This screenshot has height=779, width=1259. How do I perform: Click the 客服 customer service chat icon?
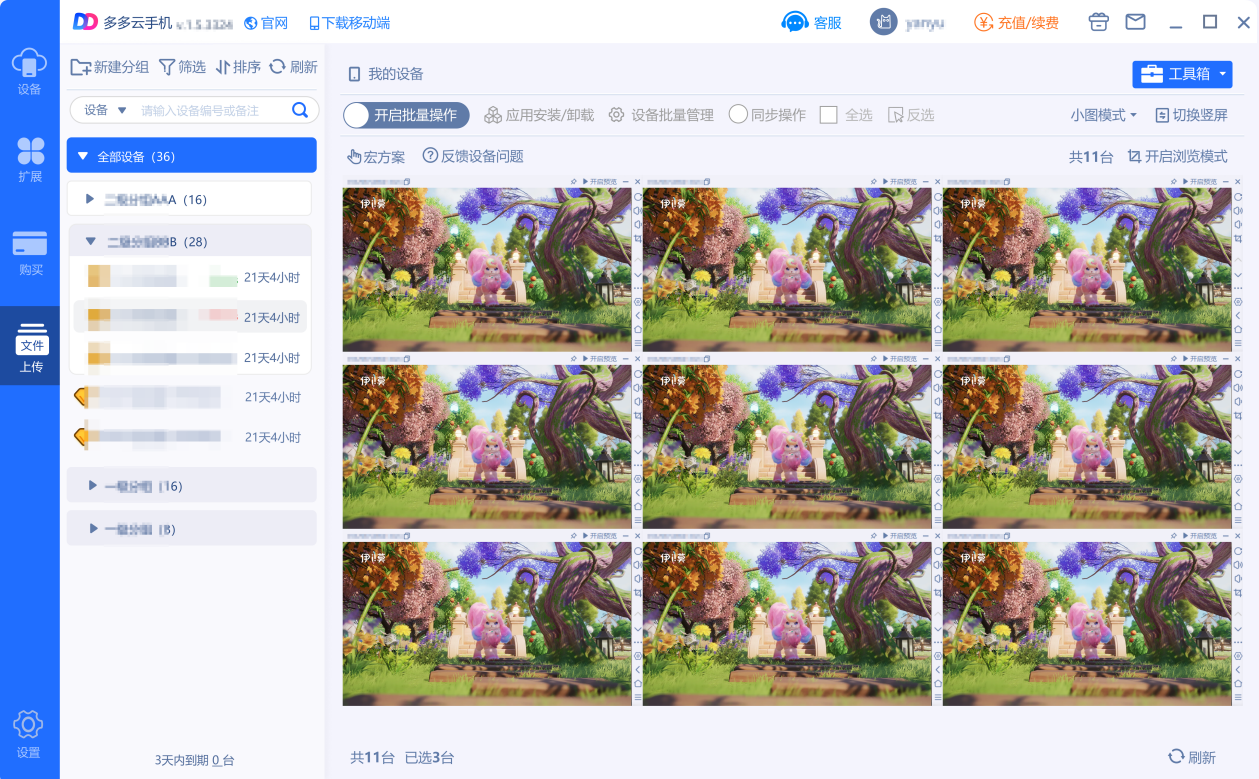click(x=794, y=22)
